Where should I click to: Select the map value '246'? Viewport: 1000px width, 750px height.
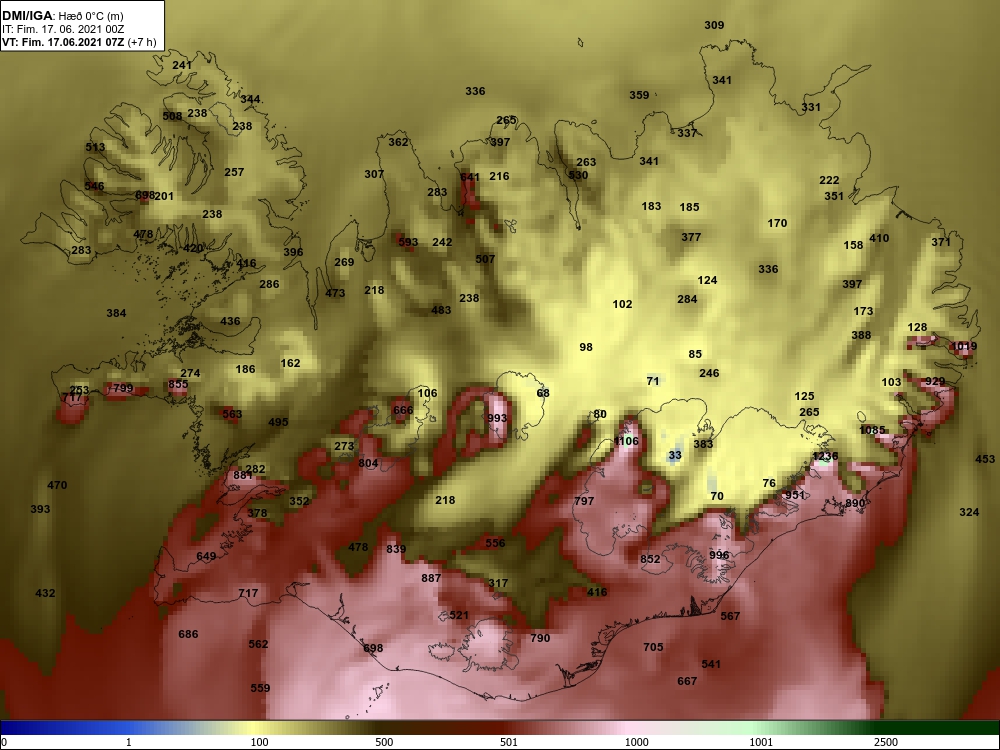point(709,373)
